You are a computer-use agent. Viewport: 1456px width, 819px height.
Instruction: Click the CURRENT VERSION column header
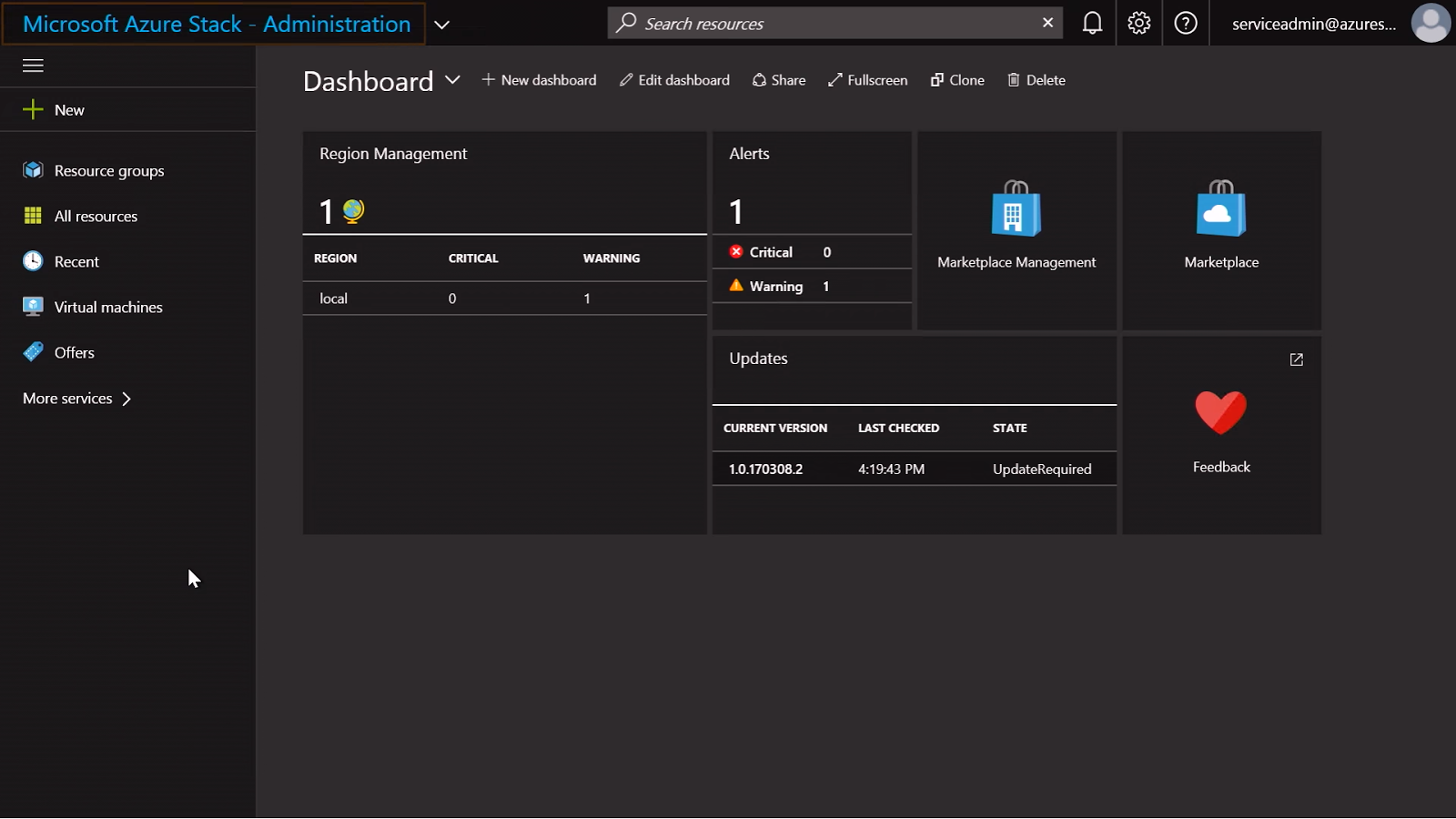775,428
